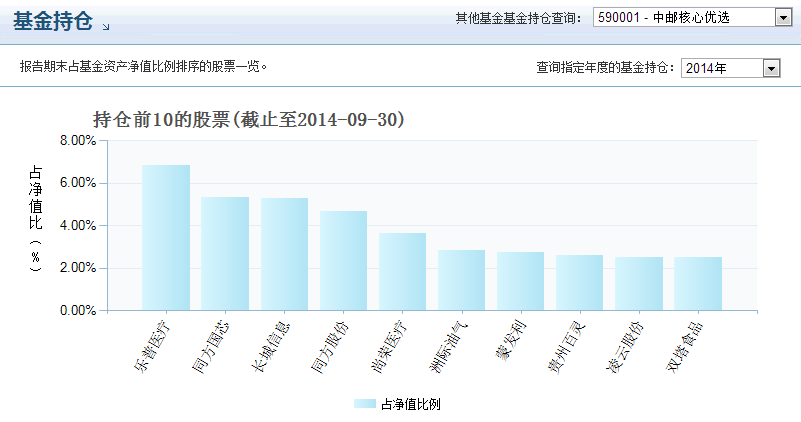Screen dimensions: 801x422
Task: Click the 乐普医疗 bar in the chart
Action: (x=165, y=238)
